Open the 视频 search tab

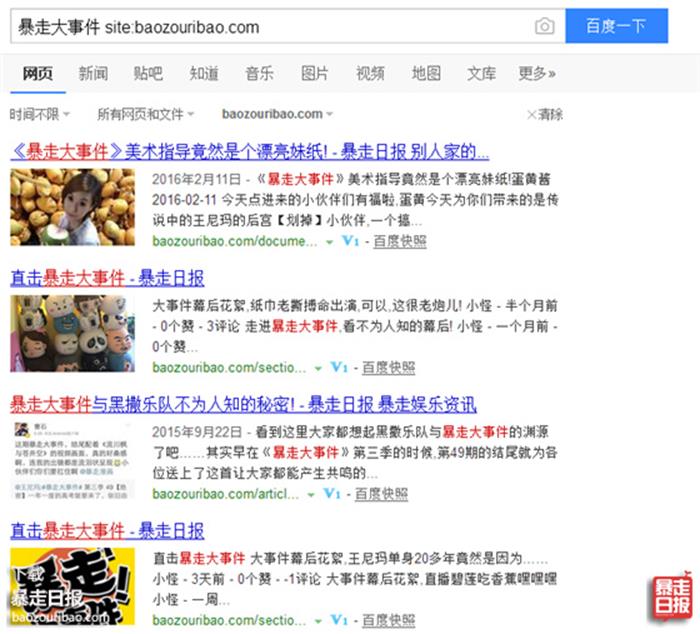pos(370,73)
